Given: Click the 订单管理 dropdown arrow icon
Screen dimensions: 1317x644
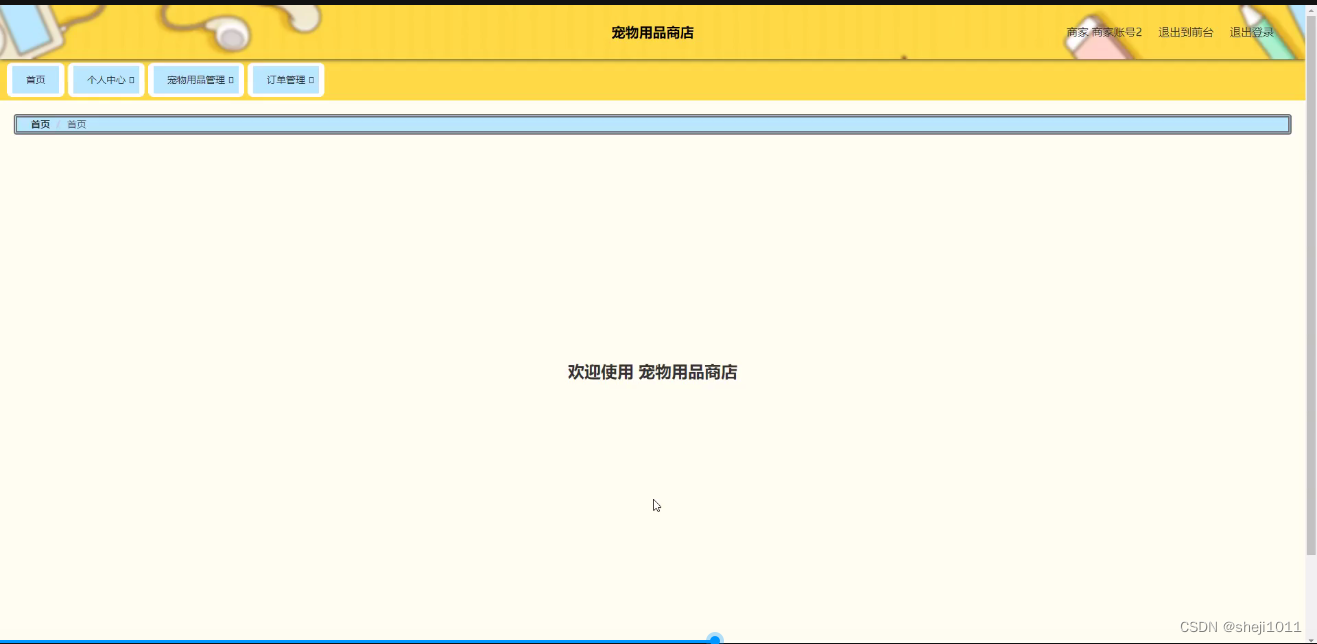Looking at the screenshot, I should pos(313,79).
